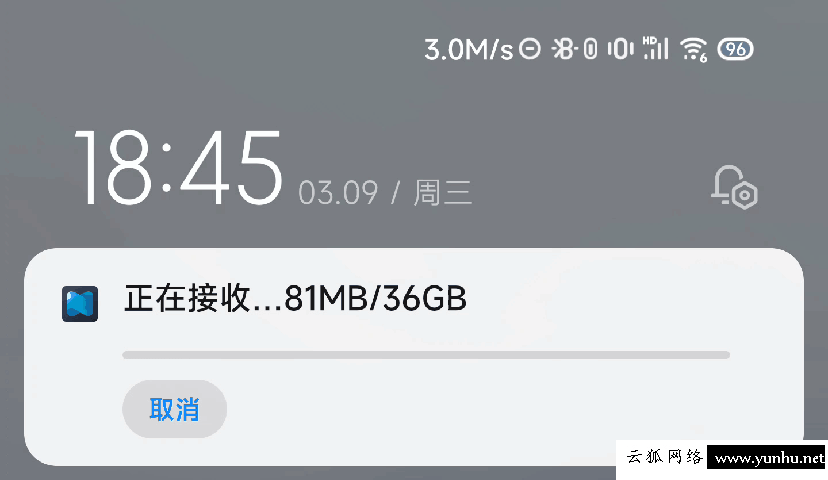Tap the HD cellular signal icon
This screenshot has width=828, height=480.
655,48
